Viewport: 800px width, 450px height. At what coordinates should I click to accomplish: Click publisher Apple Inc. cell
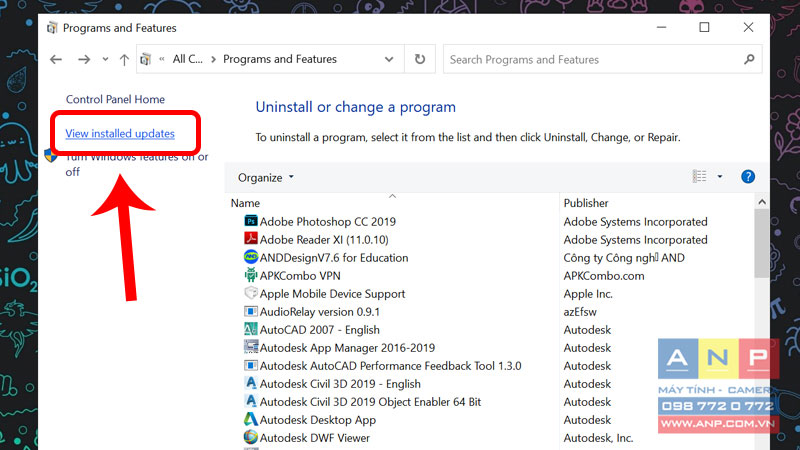pos(588,294)
